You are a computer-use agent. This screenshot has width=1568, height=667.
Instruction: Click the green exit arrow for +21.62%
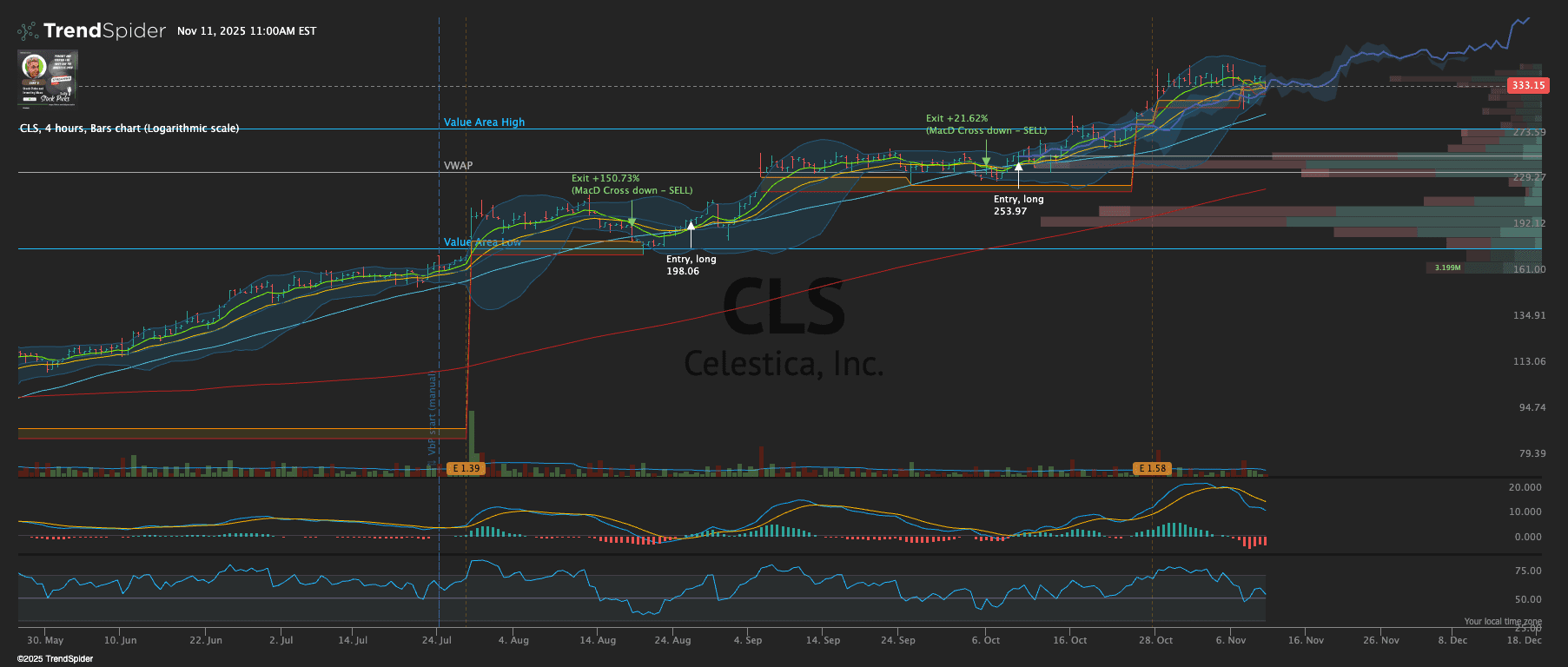[986, 162]
